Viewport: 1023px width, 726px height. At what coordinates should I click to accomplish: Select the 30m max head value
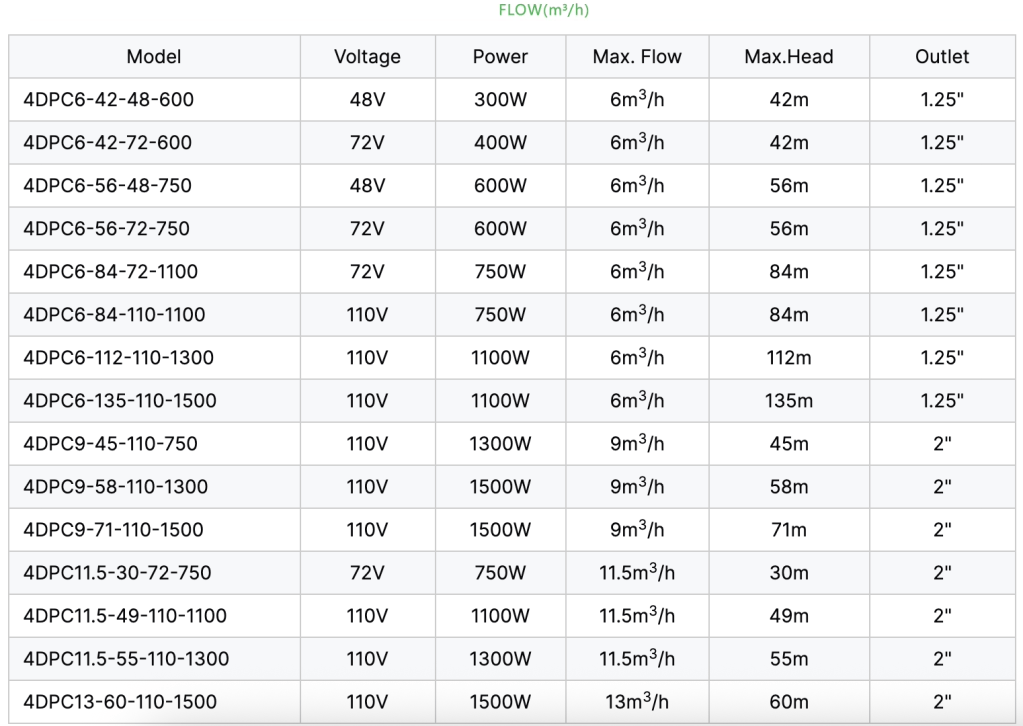[x=789, y=573]
